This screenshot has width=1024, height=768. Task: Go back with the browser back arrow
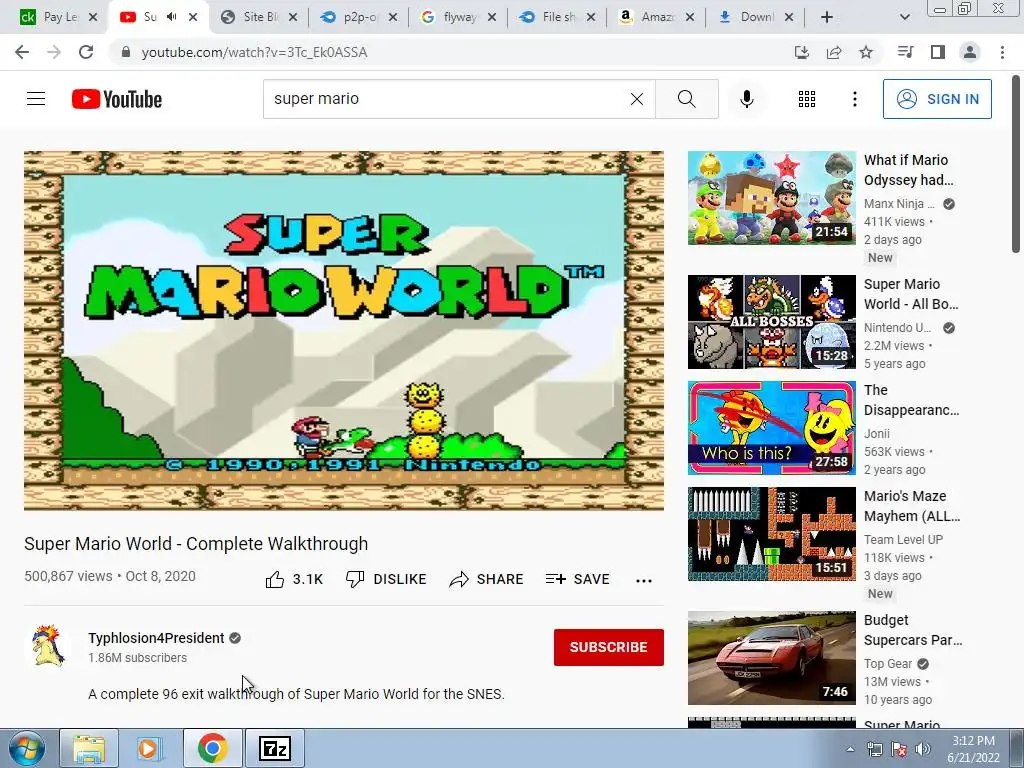22,52
